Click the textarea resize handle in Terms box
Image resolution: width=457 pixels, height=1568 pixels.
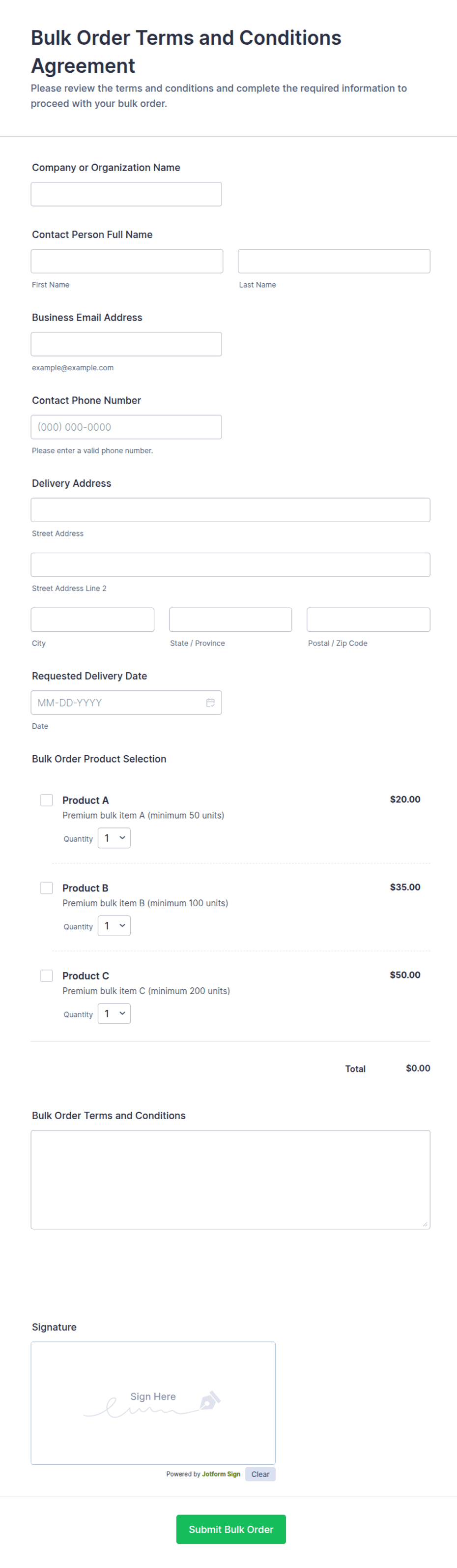[425, 1223]
